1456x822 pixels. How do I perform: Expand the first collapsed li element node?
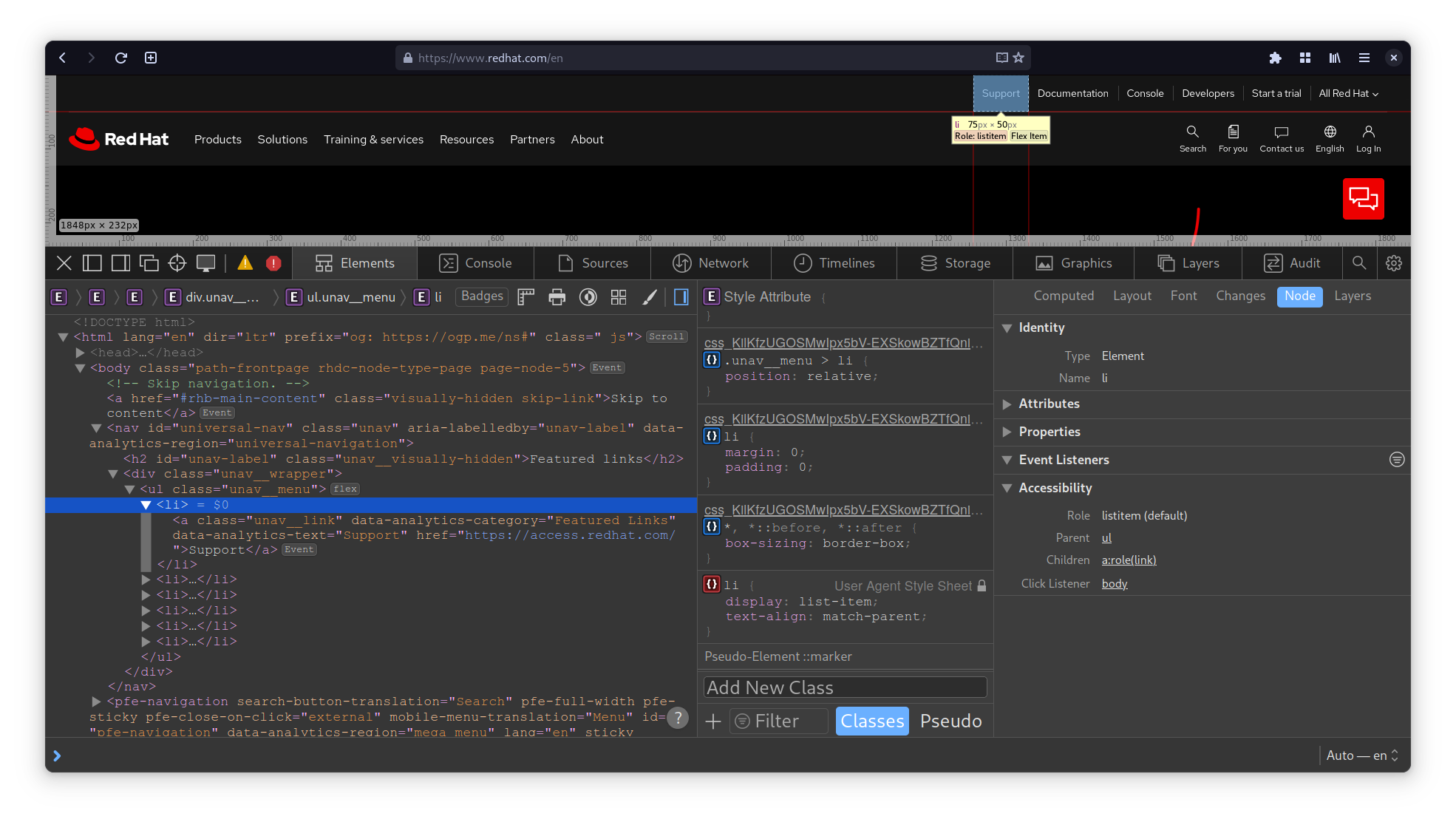click(146, 580)
